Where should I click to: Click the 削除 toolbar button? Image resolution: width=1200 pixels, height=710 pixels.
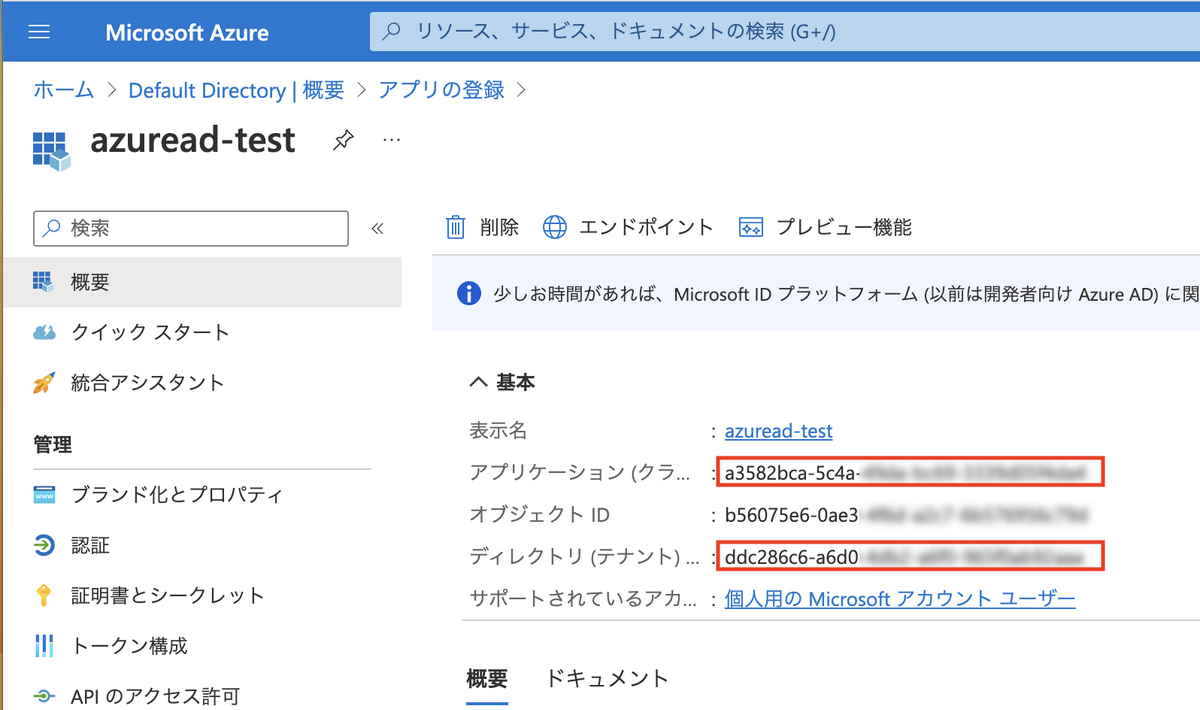coord(482,227)
